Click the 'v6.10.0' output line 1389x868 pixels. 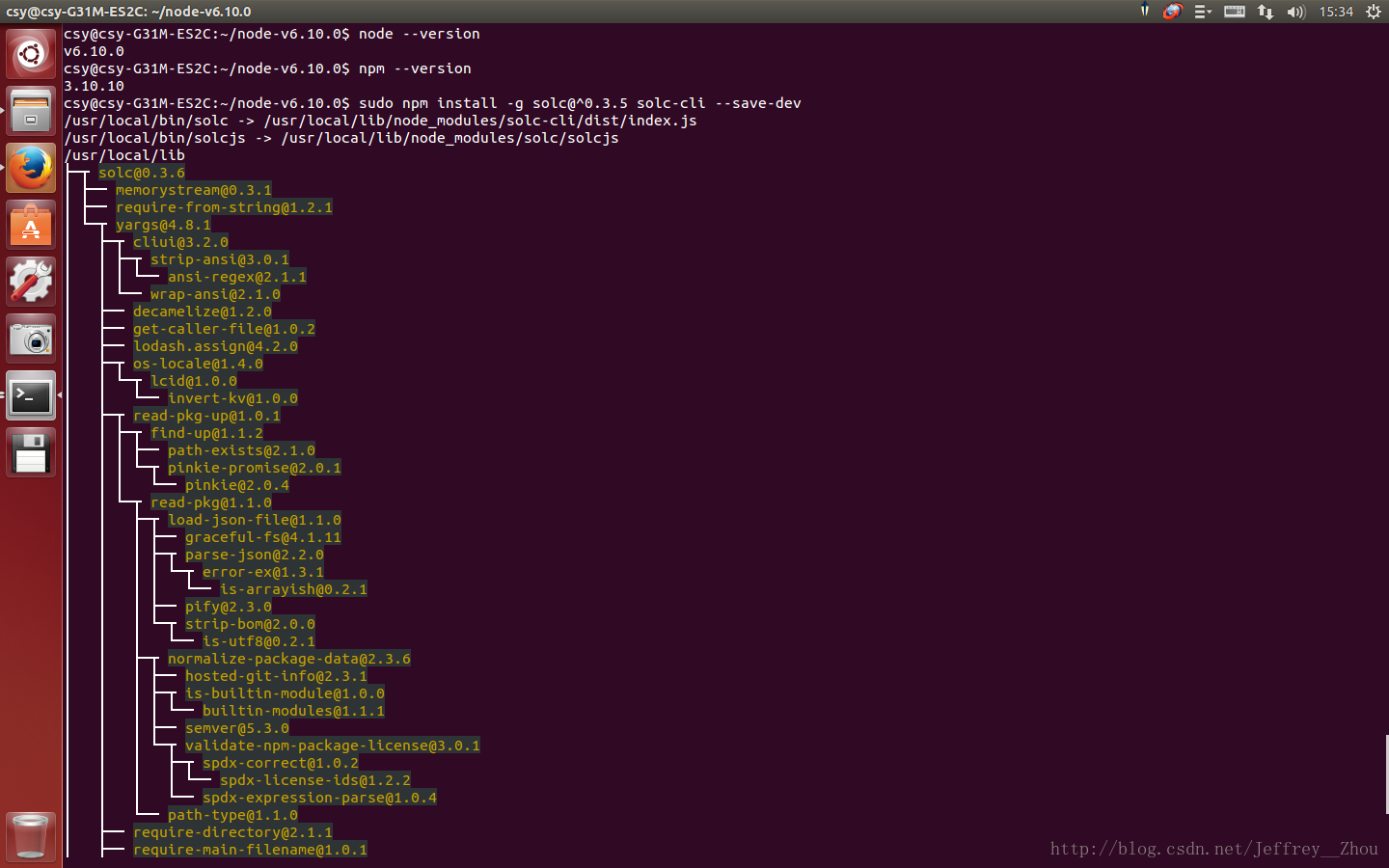[94, 51]
